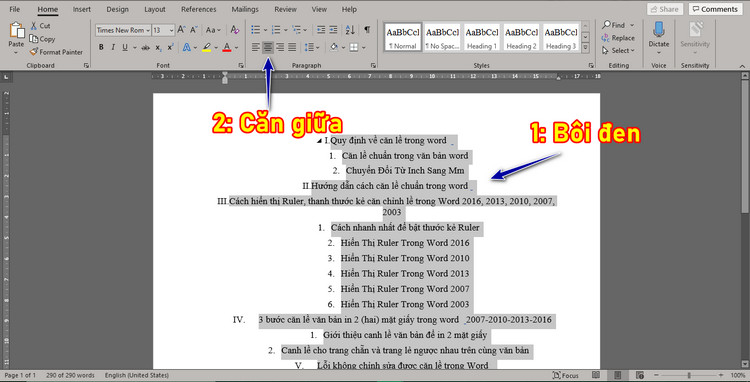Expand the Styles gallery more arrow
The image size is (750, 382).
coord(585,46)
